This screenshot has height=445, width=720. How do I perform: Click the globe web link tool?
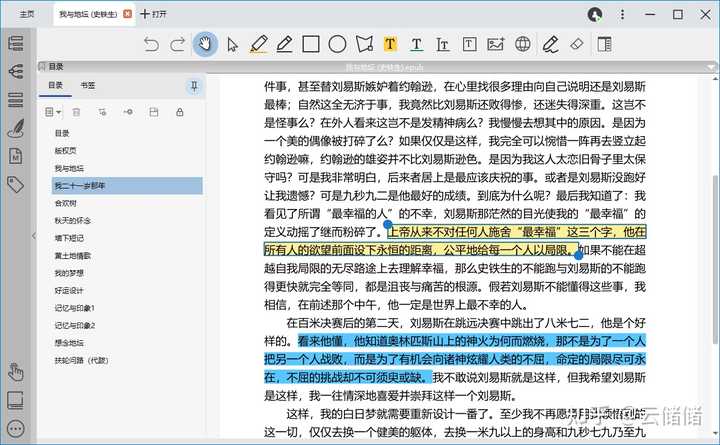pos(523,44)
